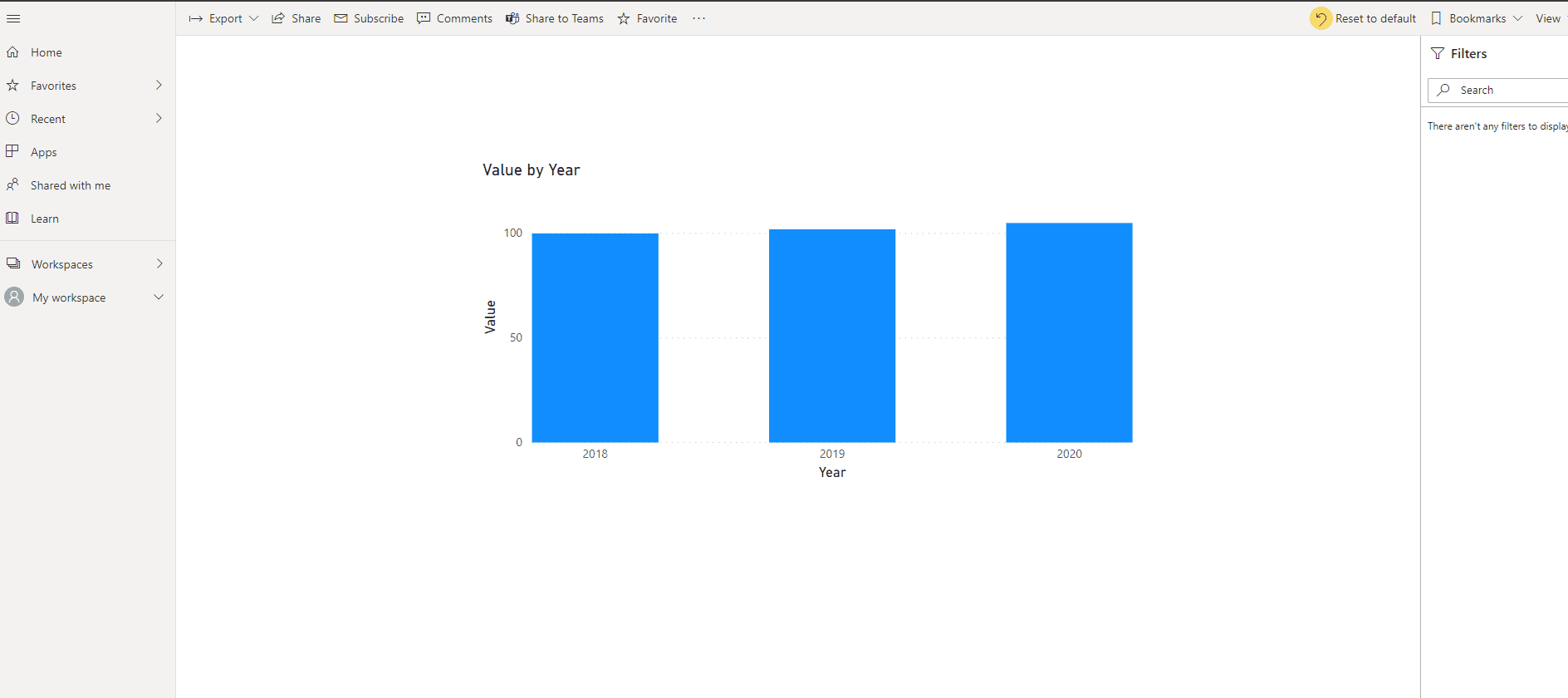This screenshot has width=1568, height=698.
Task: Click the Recent clock icon
Action: [12, 119]
